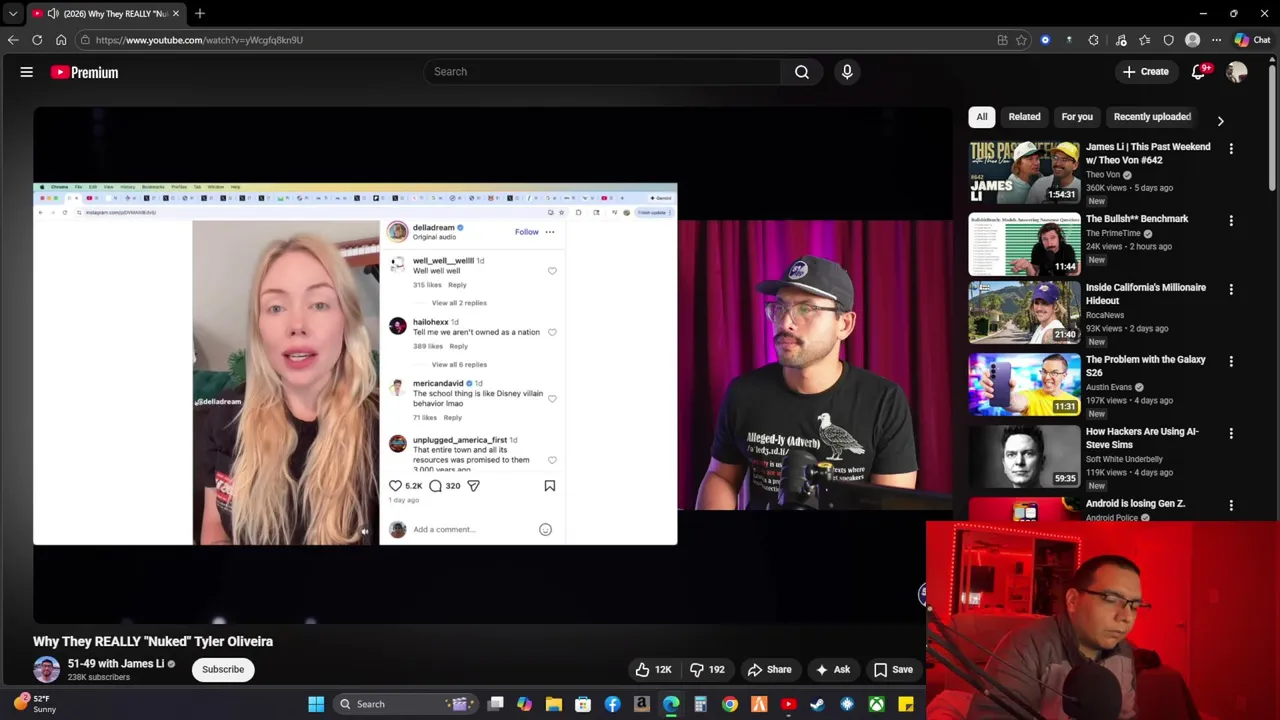Open YouTube account avatar menu
Image resolution: width=1280 pixels, height=720 pixels.
click(1237, 72)
